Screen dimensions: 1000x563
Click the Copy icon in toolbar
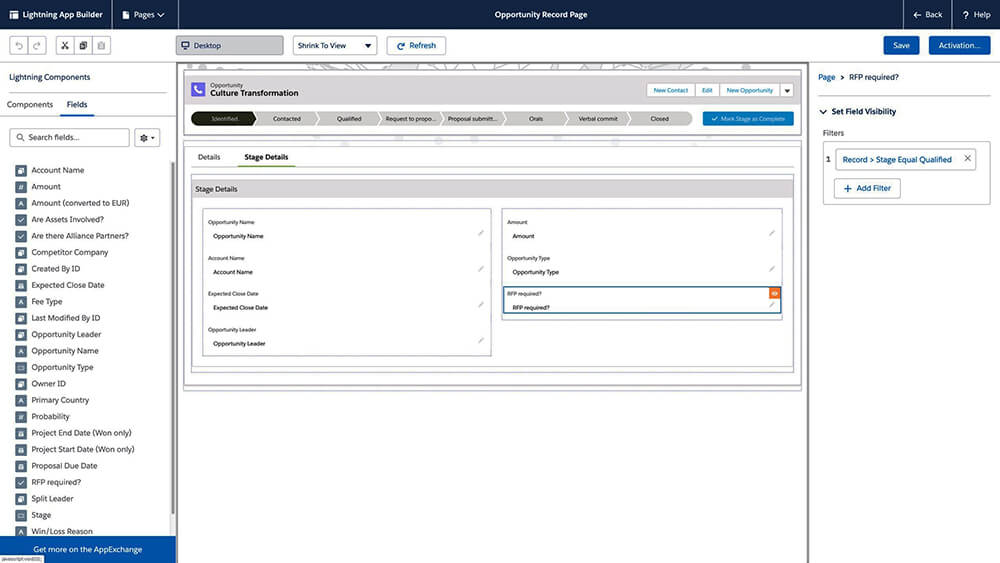tap(83, 46)
